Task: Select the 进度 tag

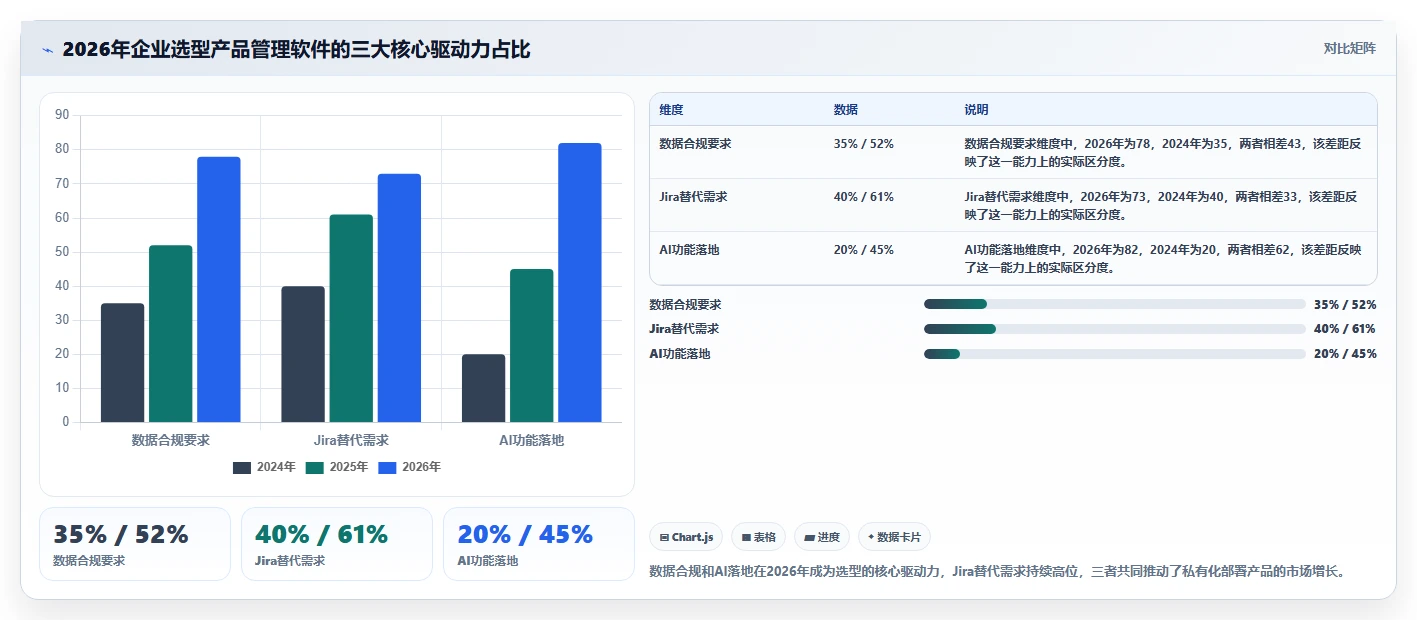Action: (822, 537)
